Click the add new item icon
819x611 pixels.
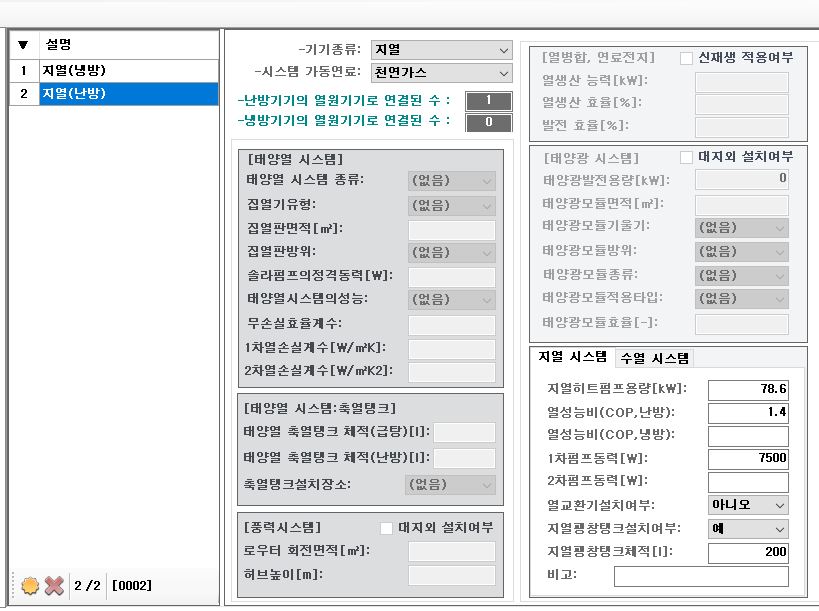click(29, 585)
